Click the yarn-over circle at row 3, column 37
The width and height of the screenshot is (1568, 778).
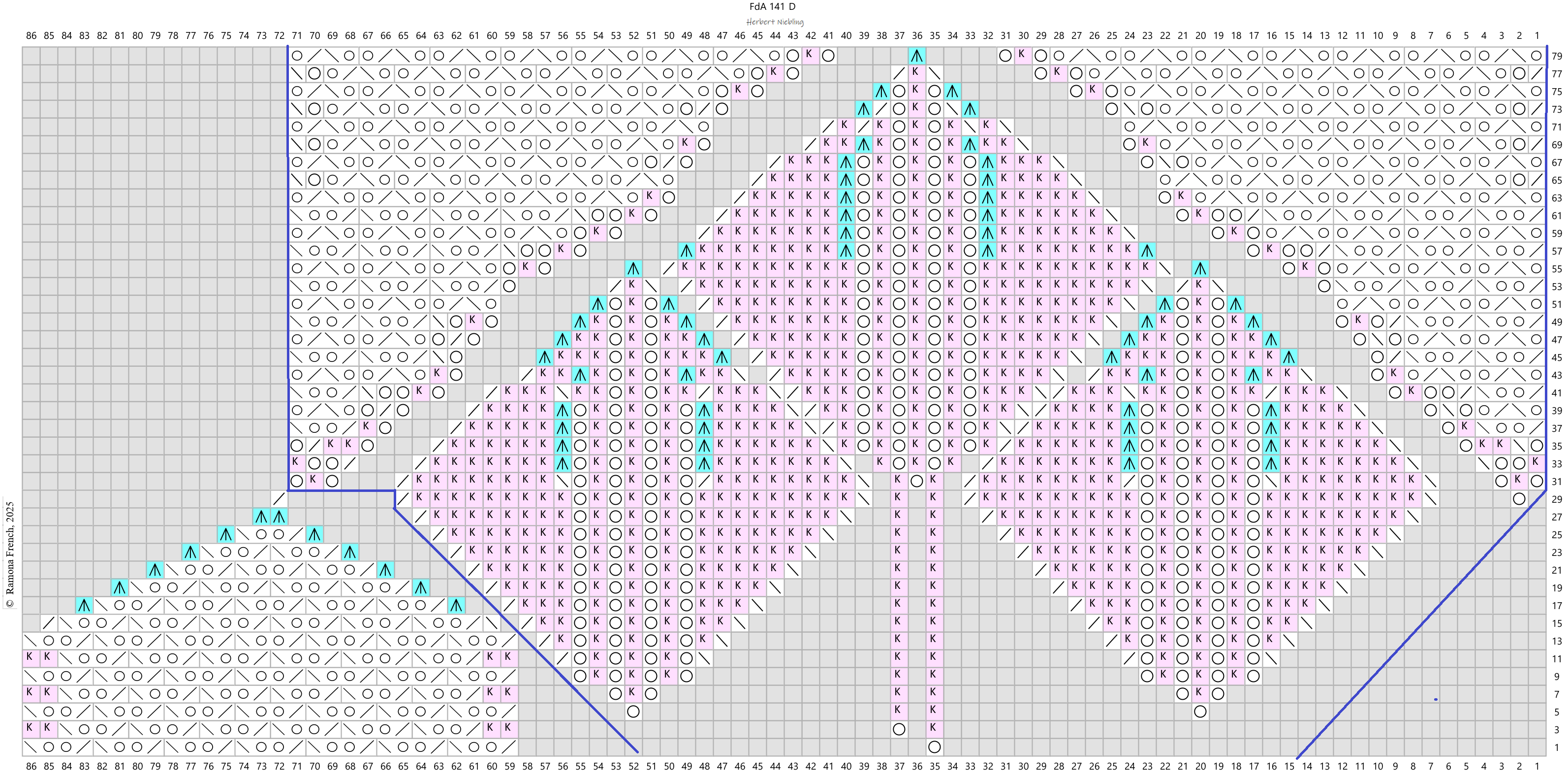tap(899, 729)
